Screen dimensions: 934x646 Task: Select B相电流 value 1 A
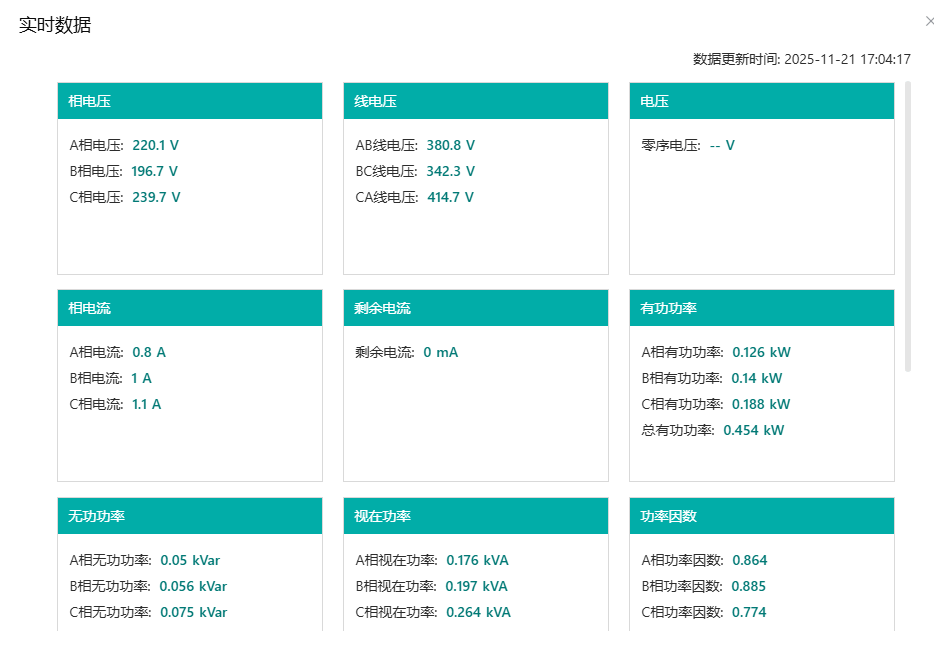click(141, 378)
